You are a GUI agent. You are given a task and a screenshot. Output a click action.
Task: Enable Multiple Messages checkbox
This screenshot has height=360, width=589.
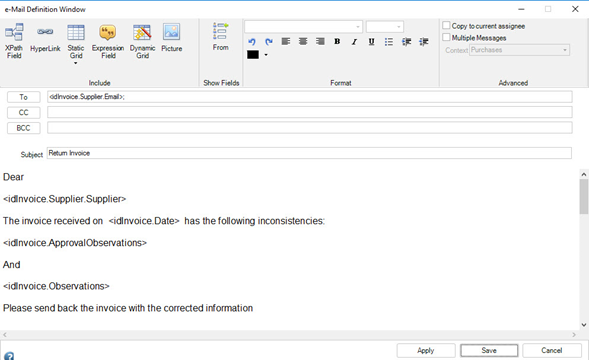coord(446,37)
